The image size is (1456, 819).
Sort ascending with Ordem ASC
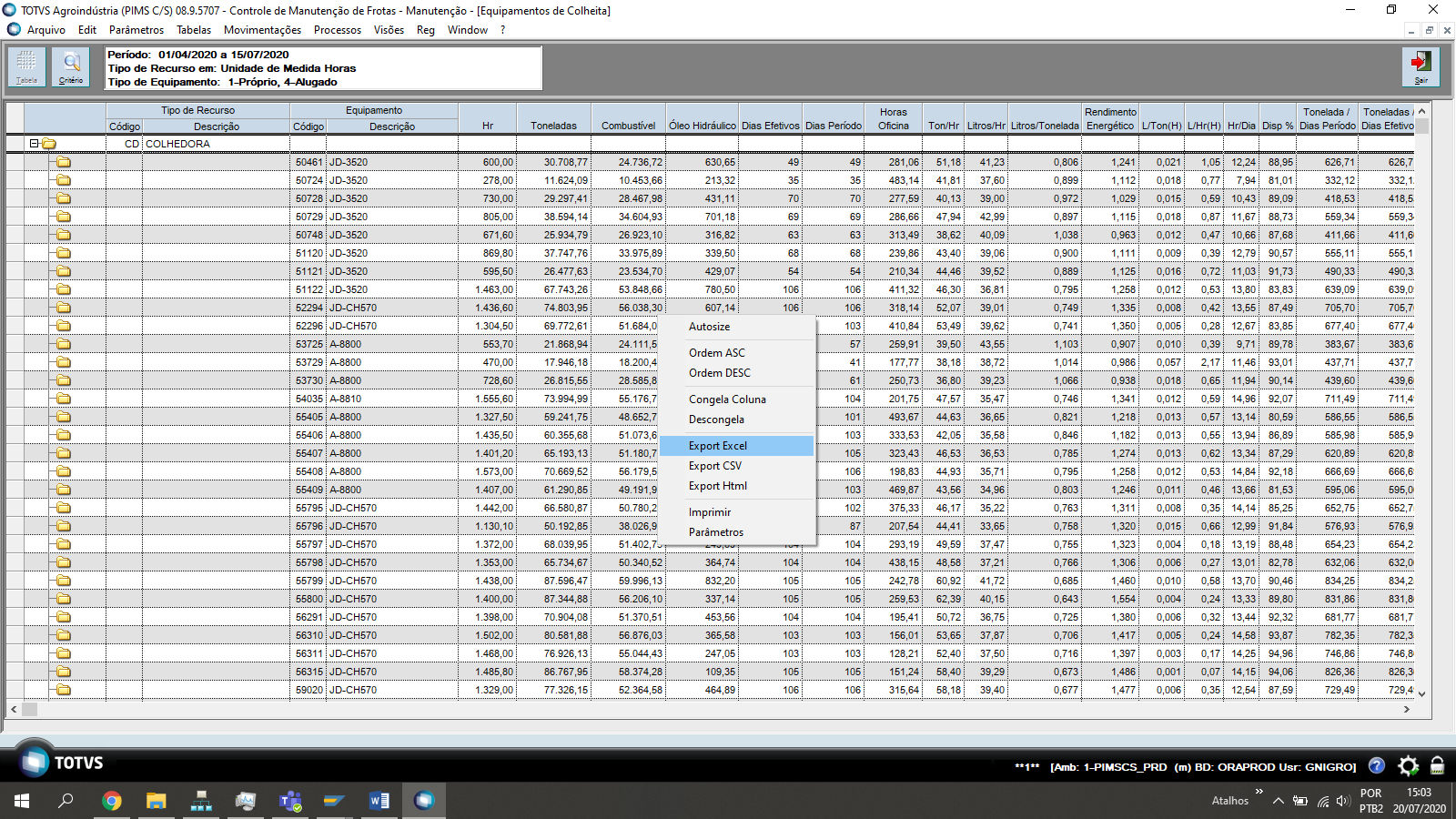tap(737, 353)
